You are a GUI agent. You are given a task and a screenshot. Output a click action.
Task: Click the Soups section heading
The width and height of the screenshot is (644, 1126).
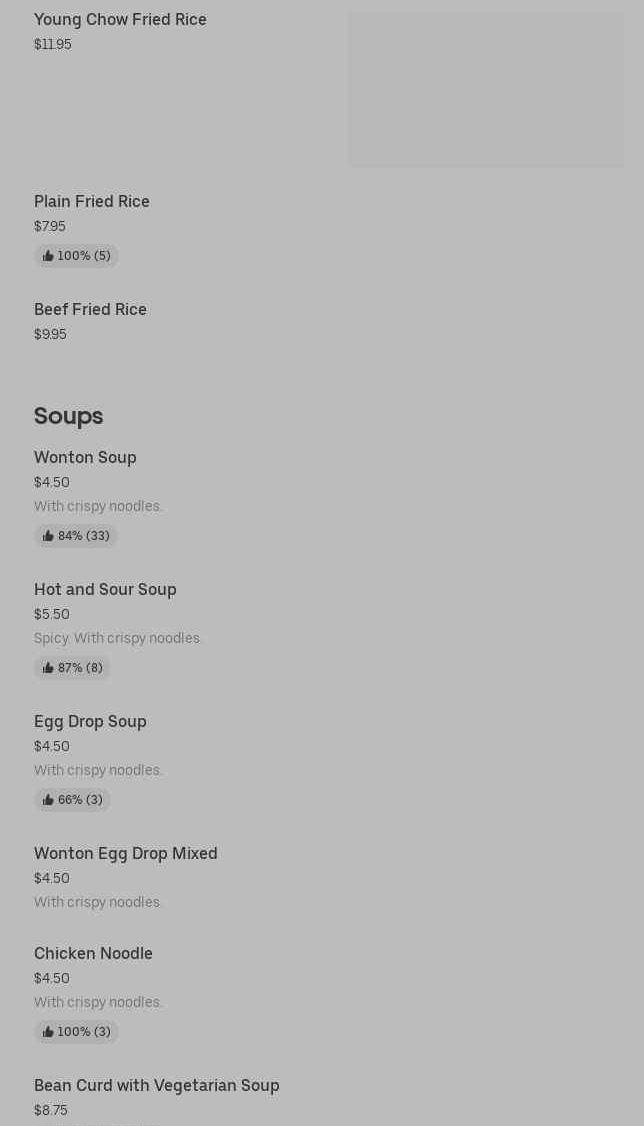[x=68, y=415]
